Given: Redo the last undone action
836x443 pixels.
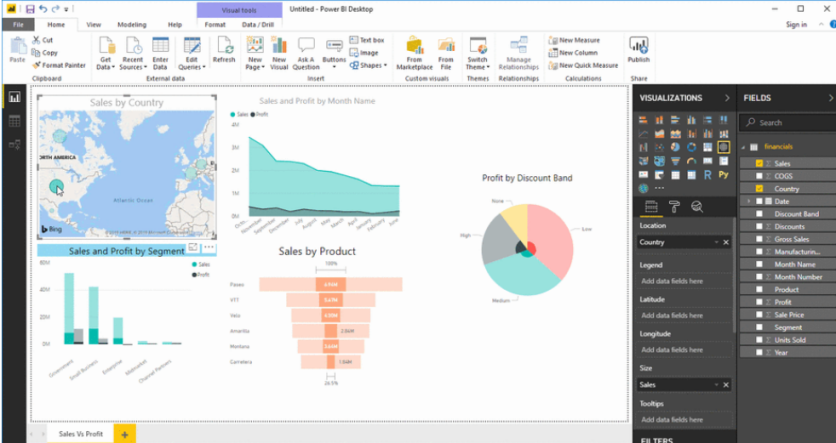Looking at the screenshot, I should (x=55, y=9).
